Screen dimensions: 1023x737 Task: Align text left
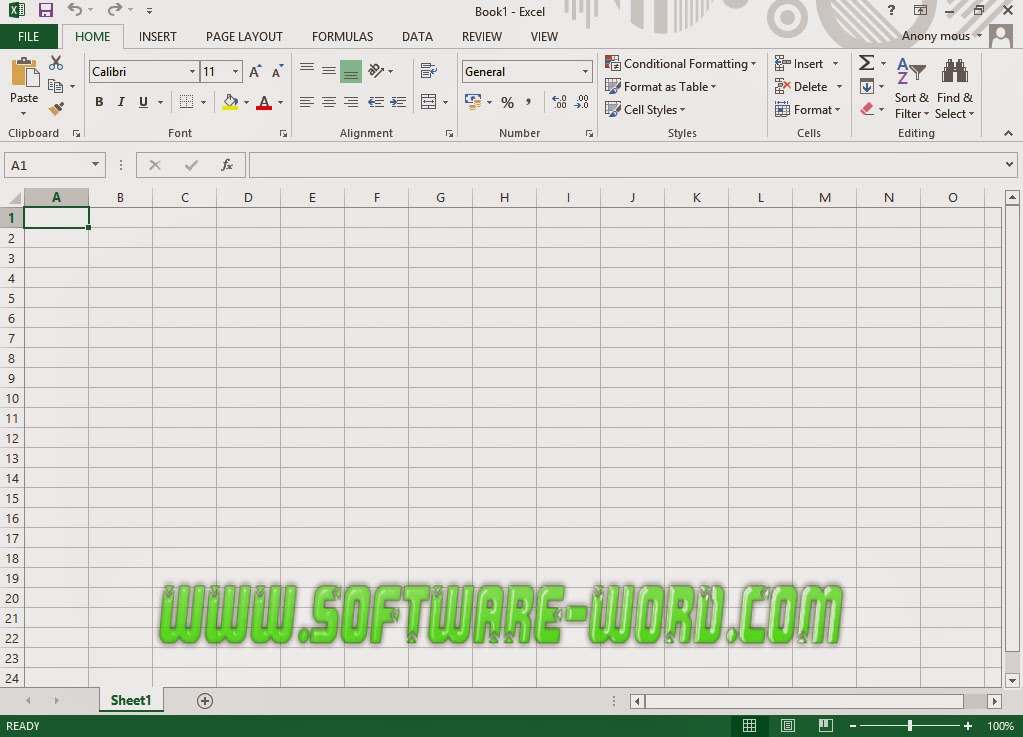tap(307, 102)
